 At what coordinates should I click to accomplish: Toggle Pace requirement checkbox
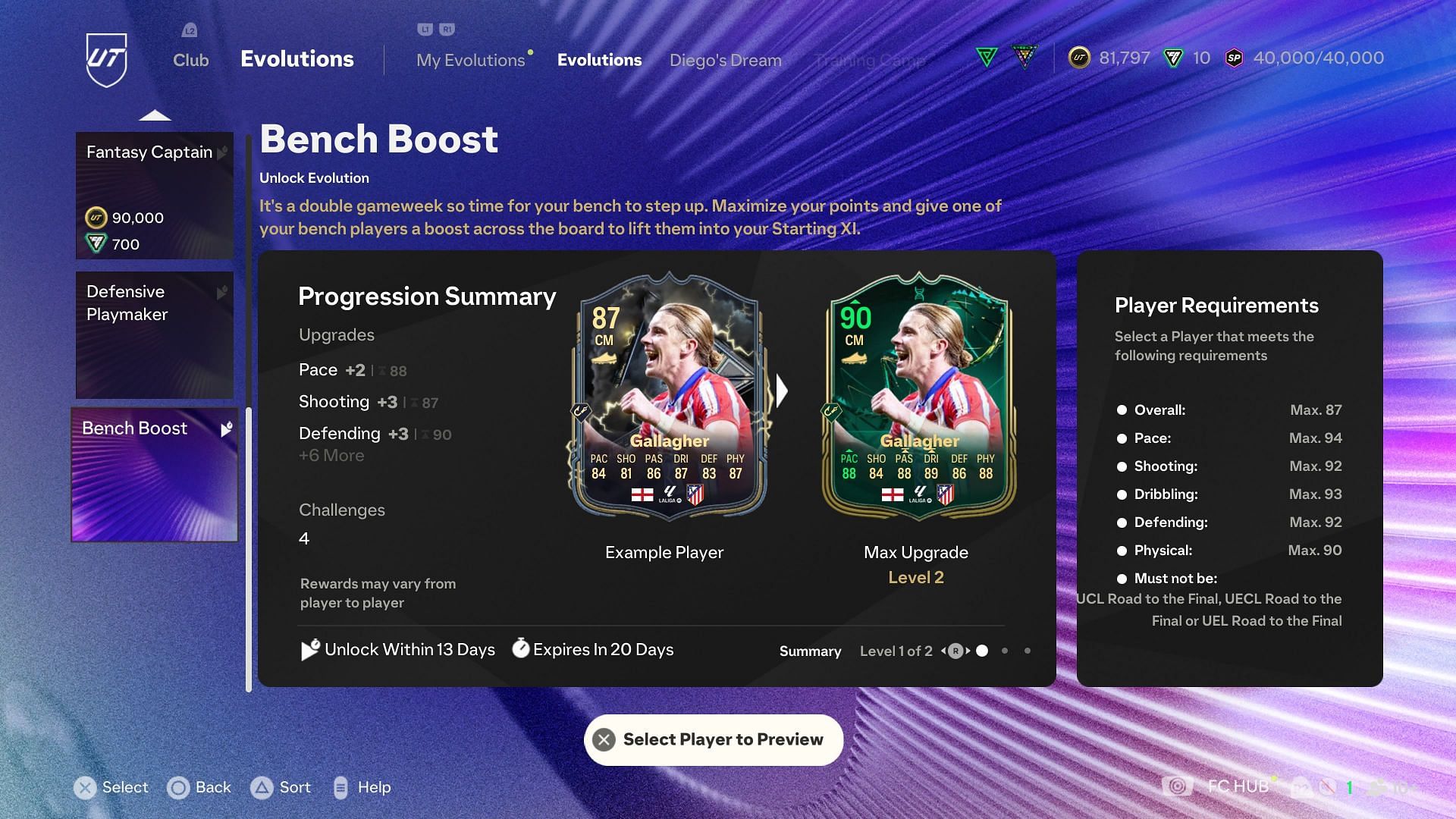(x=1122, y=437)
